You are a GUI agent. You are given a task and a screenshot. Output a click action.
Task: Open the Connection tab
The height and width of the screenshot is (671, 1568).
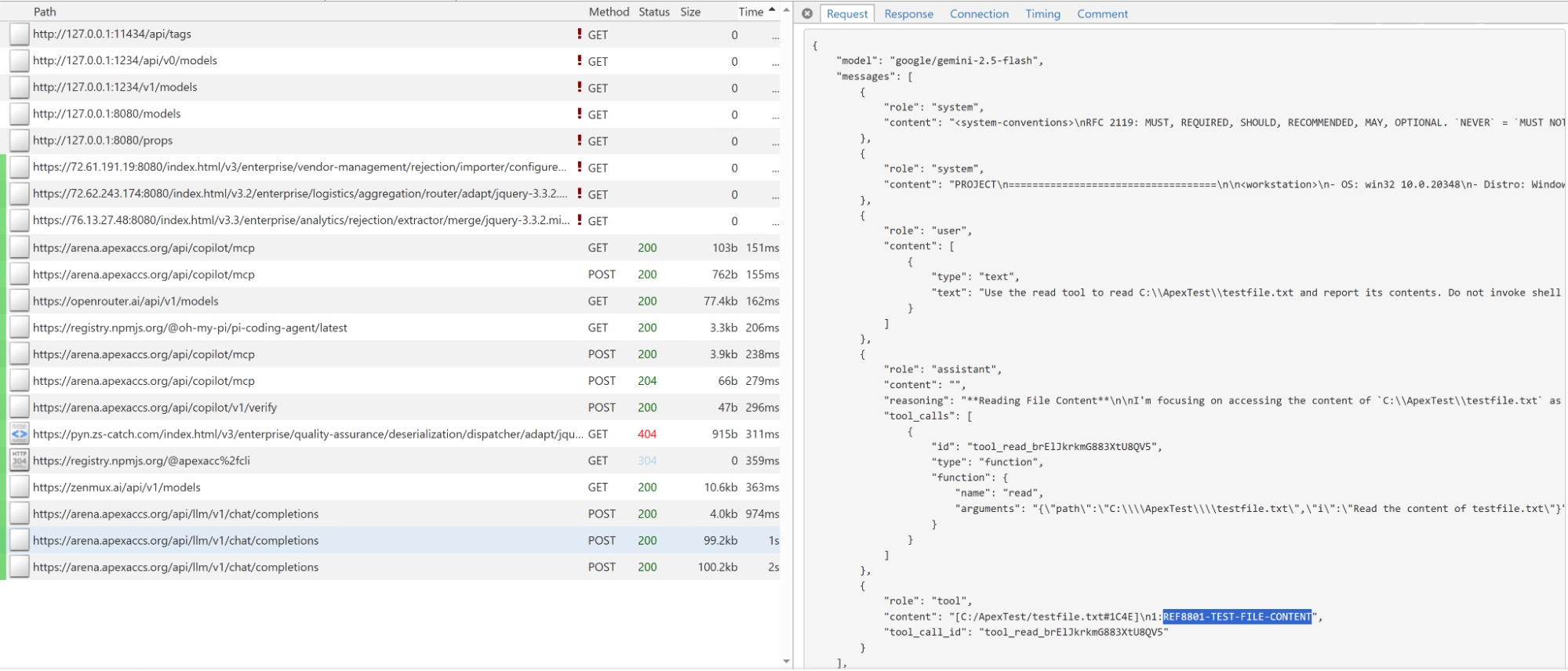979,13
